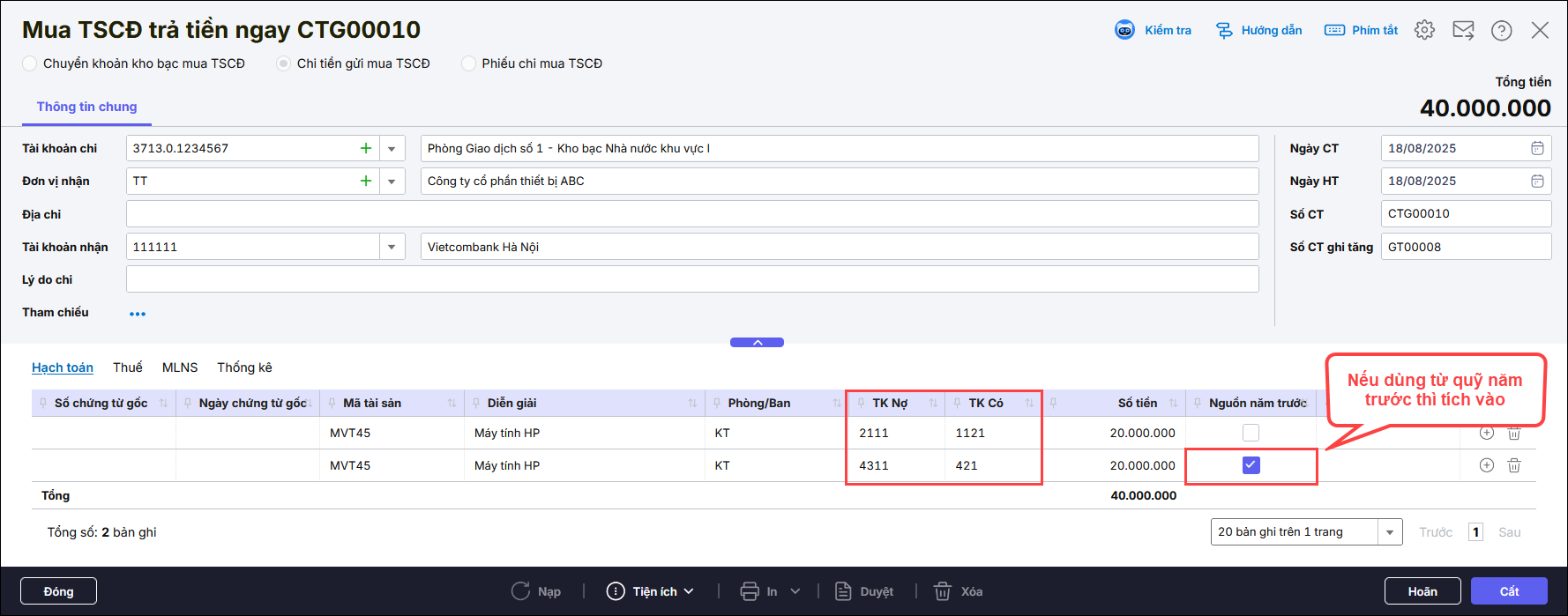Open the MLNS tab
The height and width of the screenshot is (616, 1568).
point(180,367)
